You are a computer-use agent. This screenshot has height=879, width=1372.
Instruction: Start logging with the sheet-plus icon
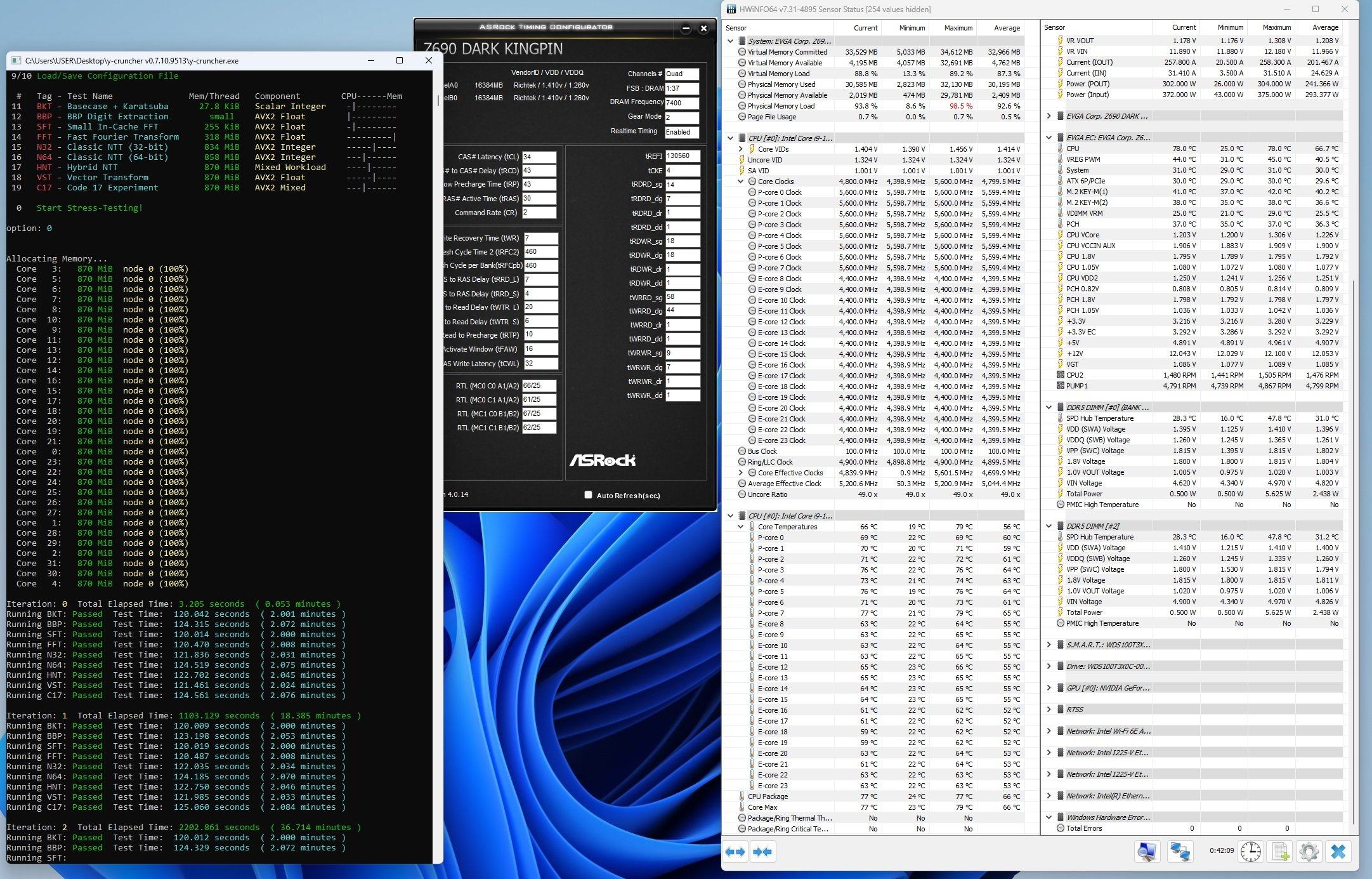(1279, 851)
